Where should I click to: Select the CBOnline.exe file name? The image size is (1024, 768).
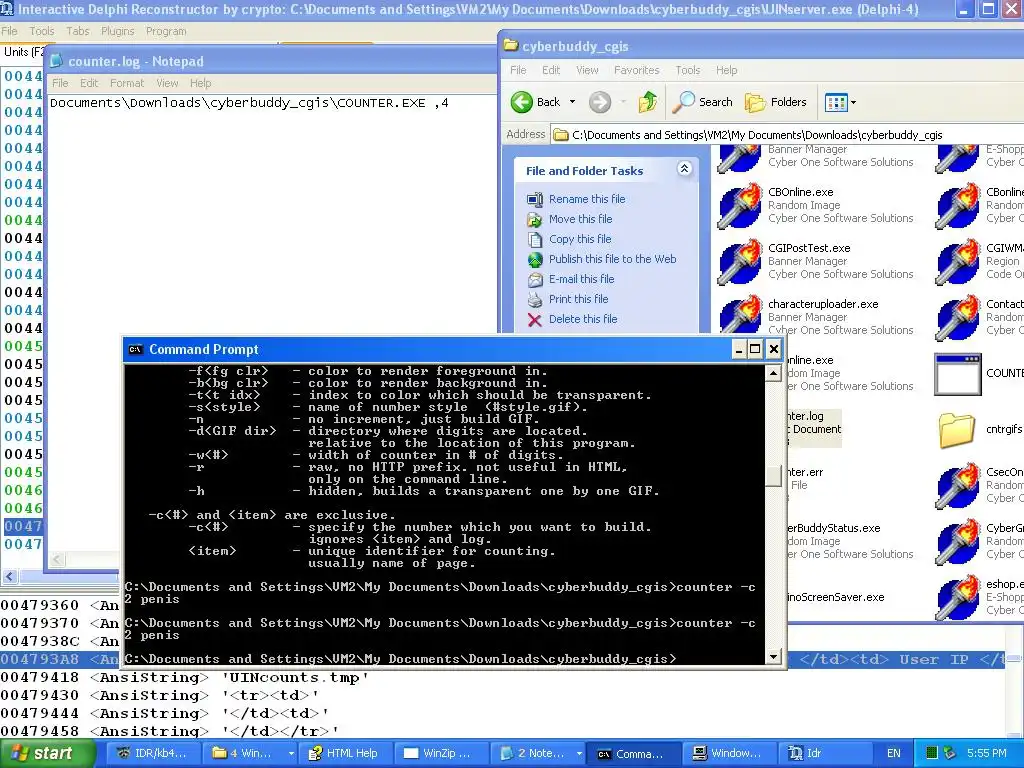pyautogui.click(x=800, y=192)
